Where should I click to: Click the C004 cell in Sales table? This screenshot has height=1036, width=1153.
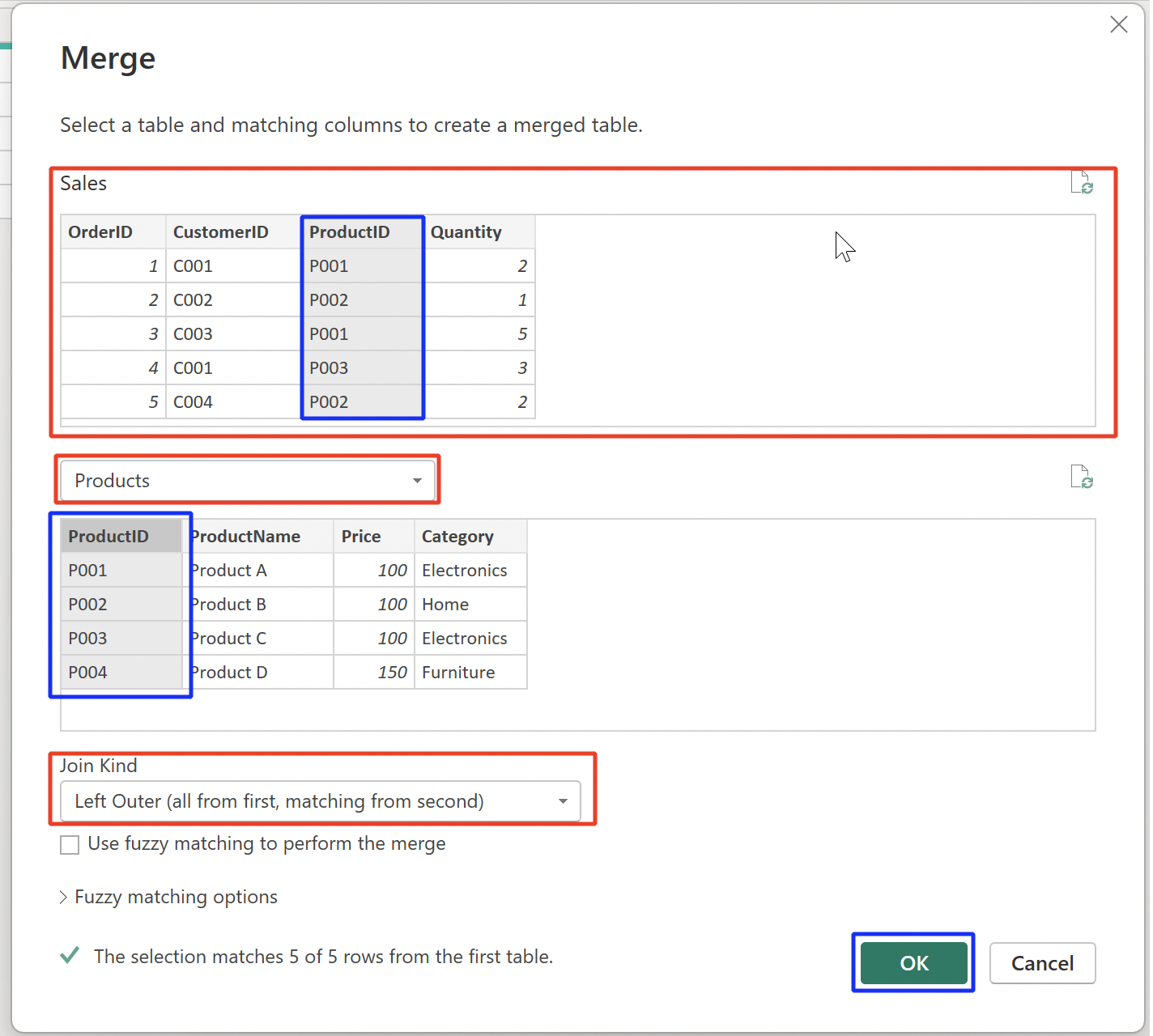pos(233,402)
